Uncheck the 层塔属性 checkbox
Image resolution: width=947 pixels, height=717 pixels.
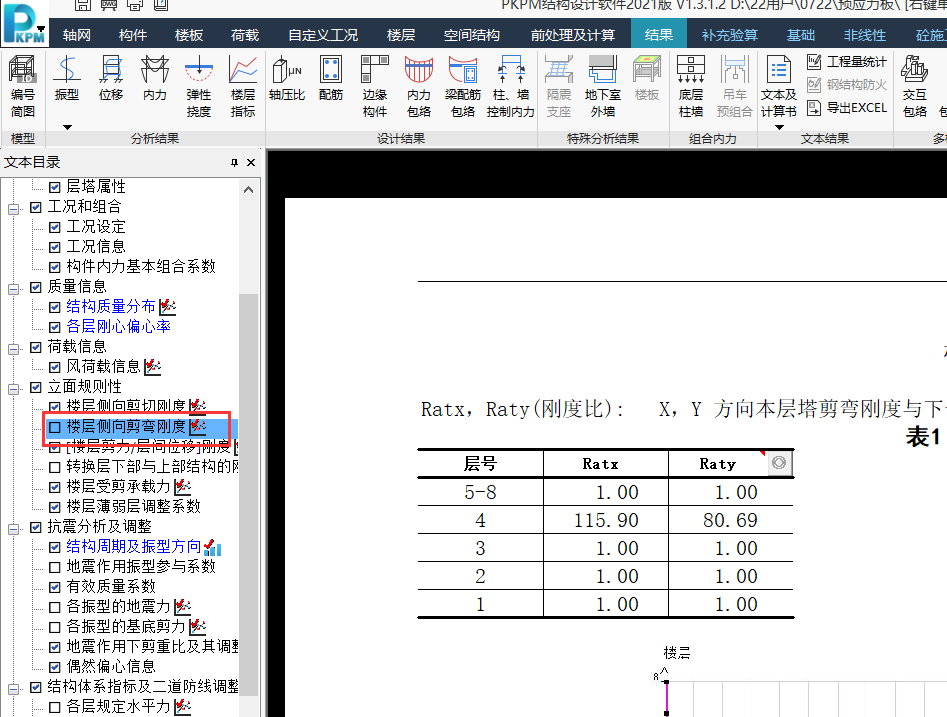click(54, 187)
